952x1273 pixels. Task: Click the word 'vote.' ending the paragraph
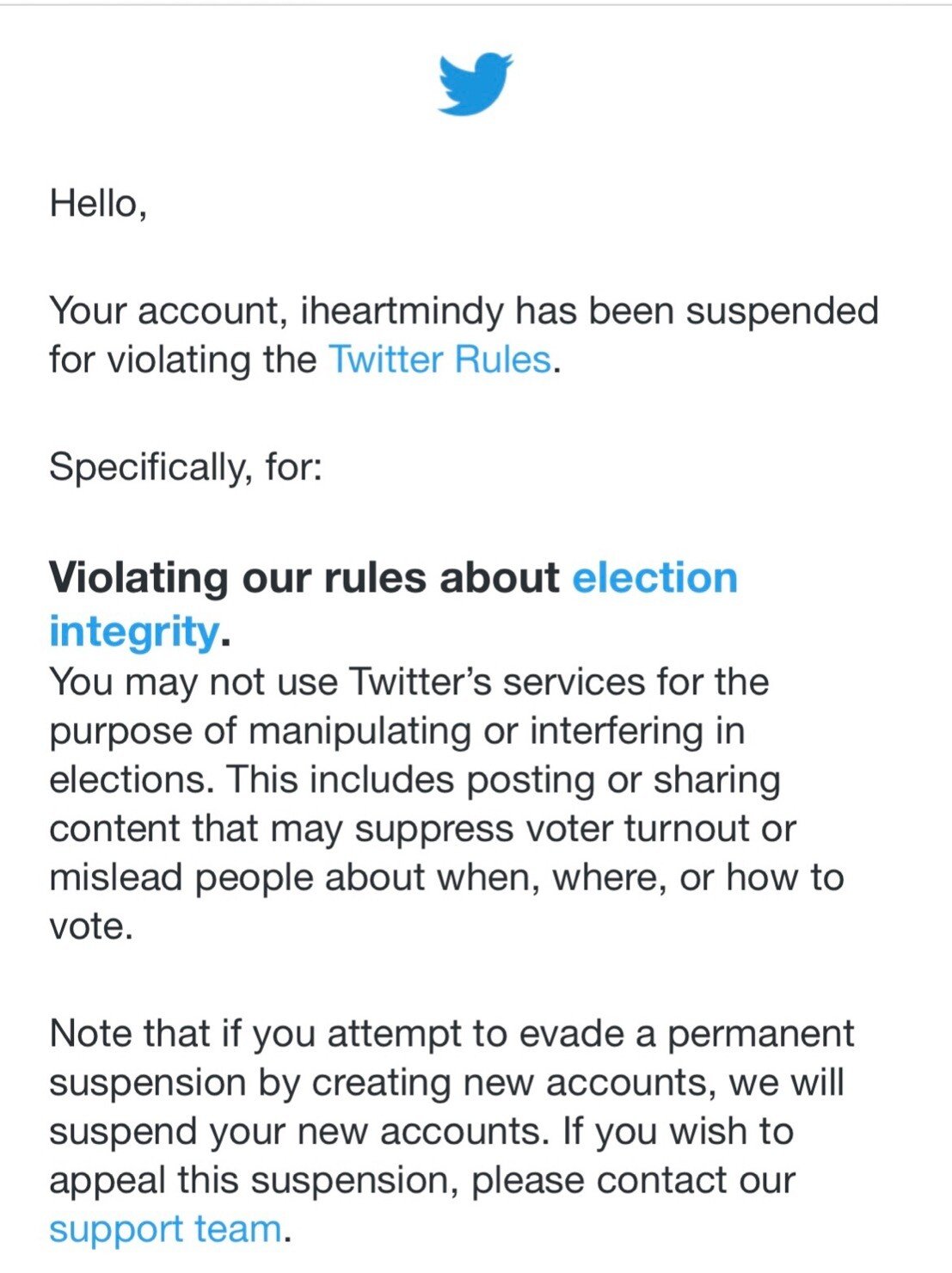91,927
